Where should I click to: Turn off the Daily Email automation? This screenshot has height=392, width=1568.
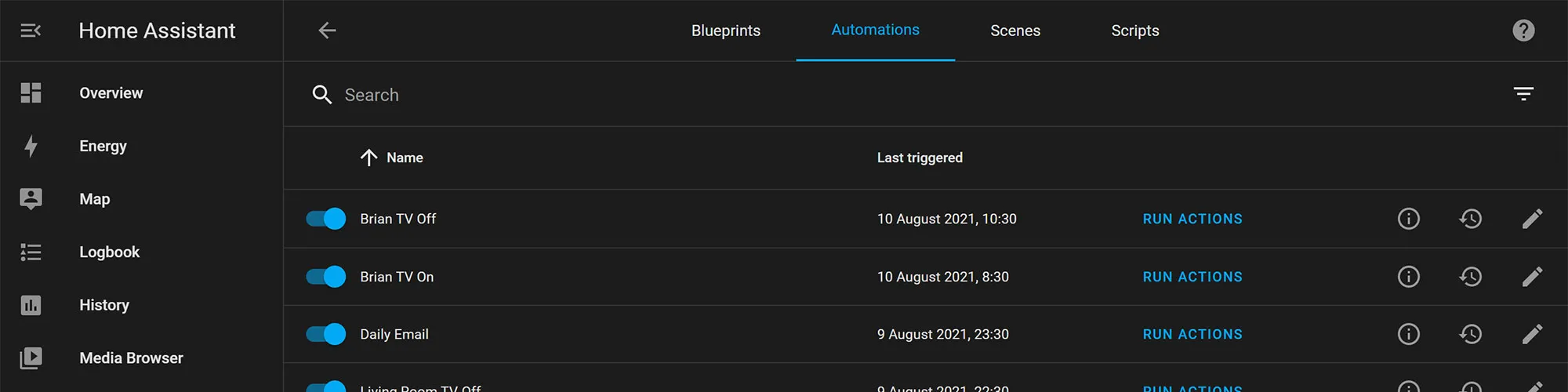point(326,334)
